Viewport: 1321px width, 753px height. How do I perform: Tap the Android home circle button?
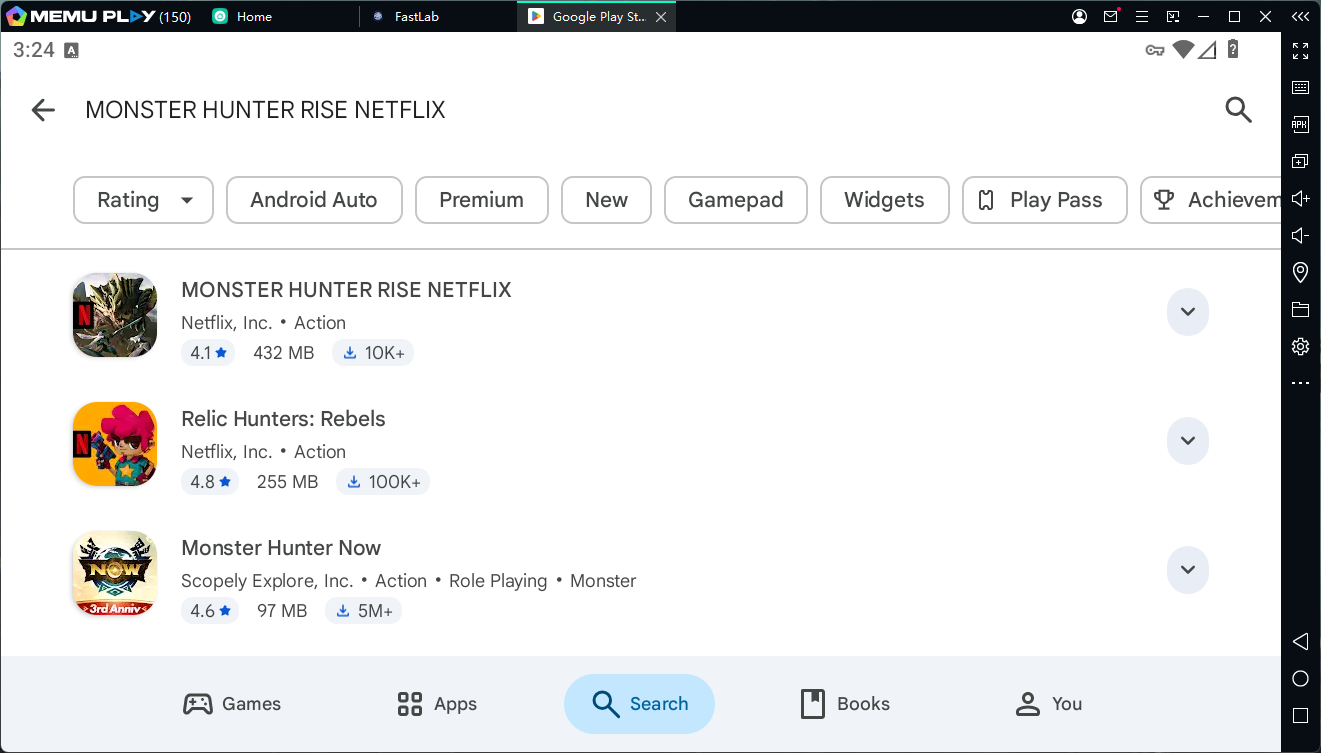point(1300,679)
